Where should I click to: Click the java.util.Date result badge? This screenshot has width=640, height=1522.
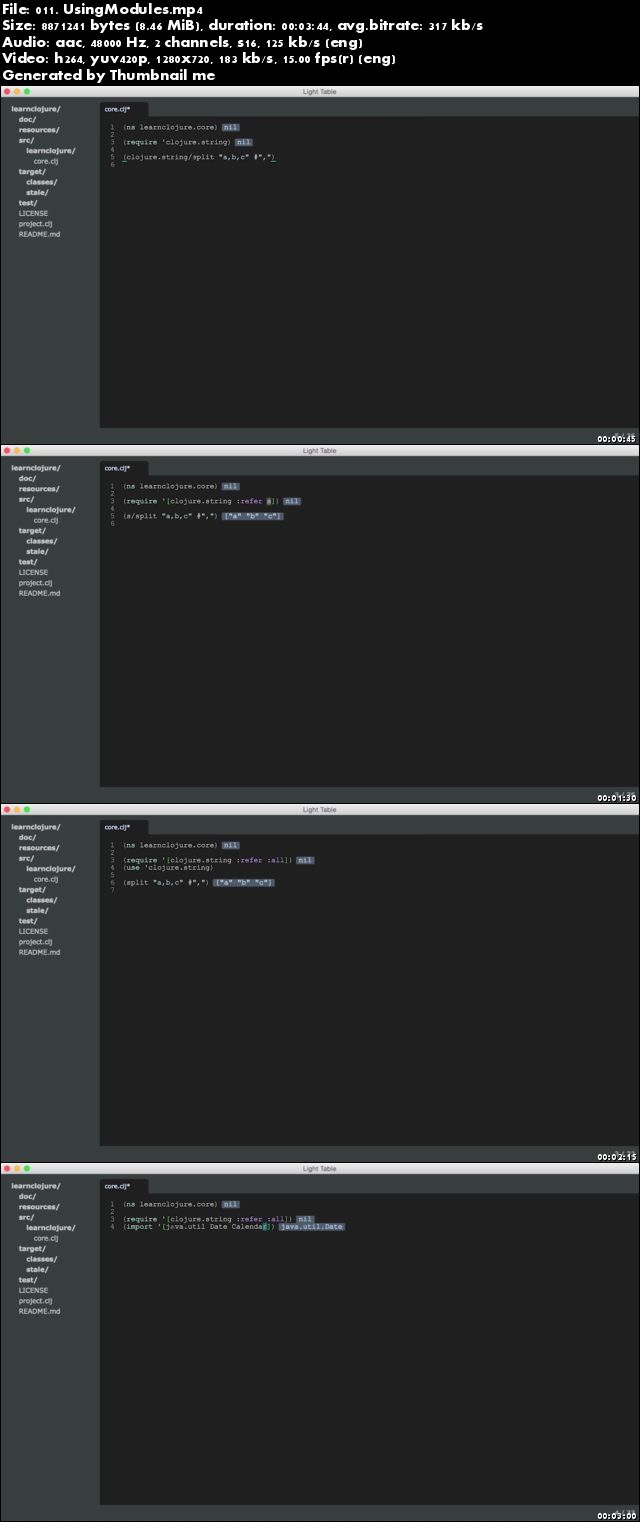311,1226
